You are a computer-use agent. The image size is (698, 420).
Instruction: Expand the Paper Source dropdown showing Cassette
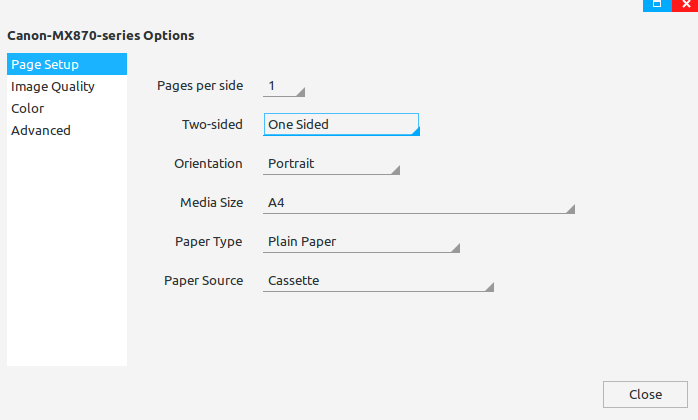(378, 281)
